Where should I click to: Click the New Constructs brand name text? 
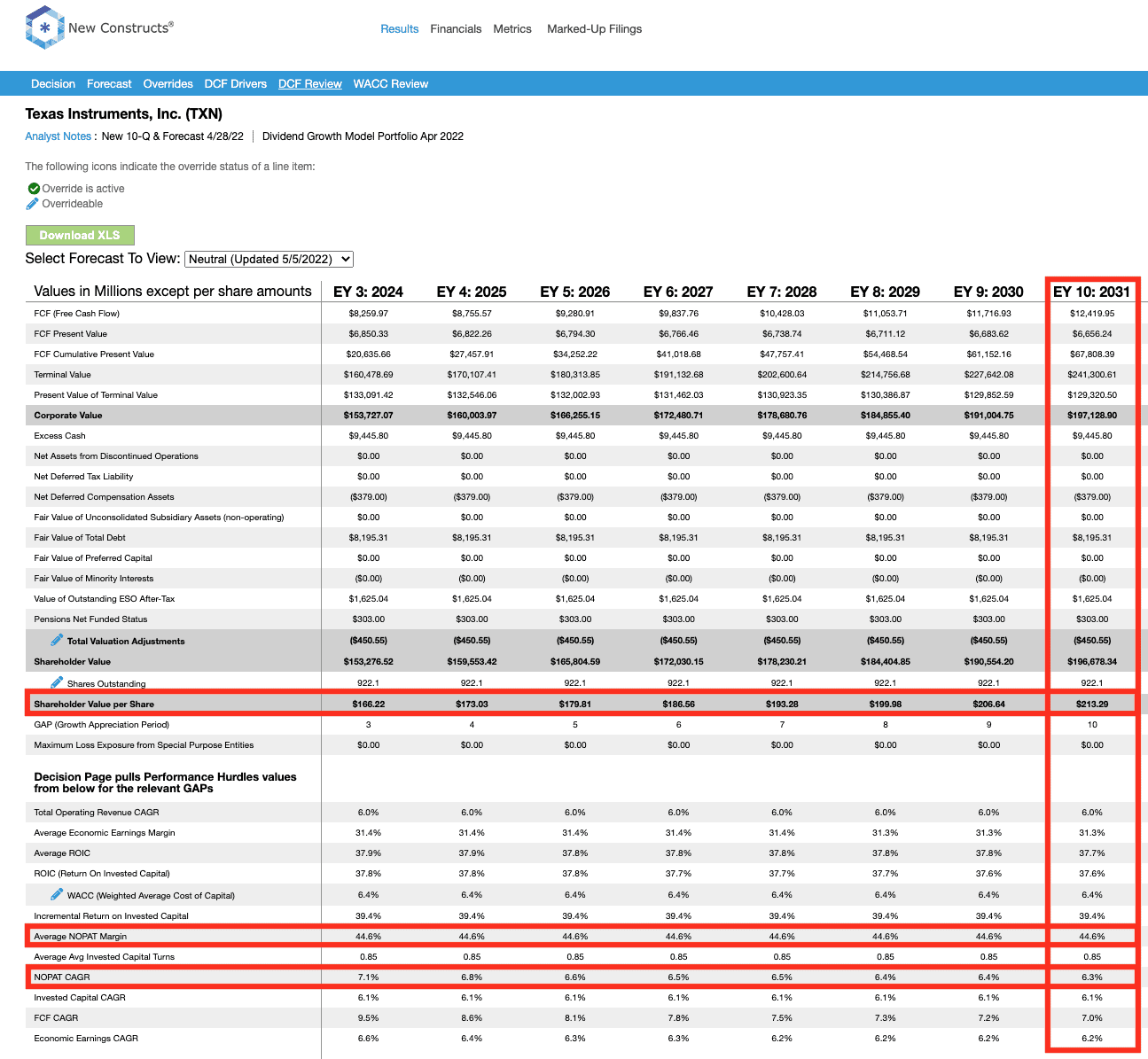[x=121, y=27]
